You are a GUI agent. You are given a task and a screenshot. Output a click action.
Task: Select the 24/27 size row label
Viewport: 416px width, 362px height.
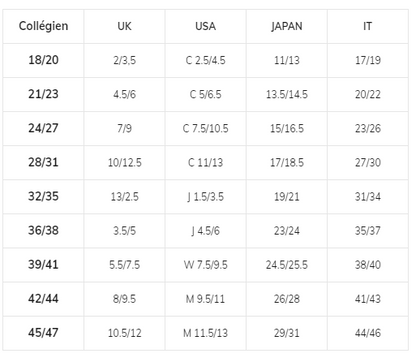tap(43, 128)
